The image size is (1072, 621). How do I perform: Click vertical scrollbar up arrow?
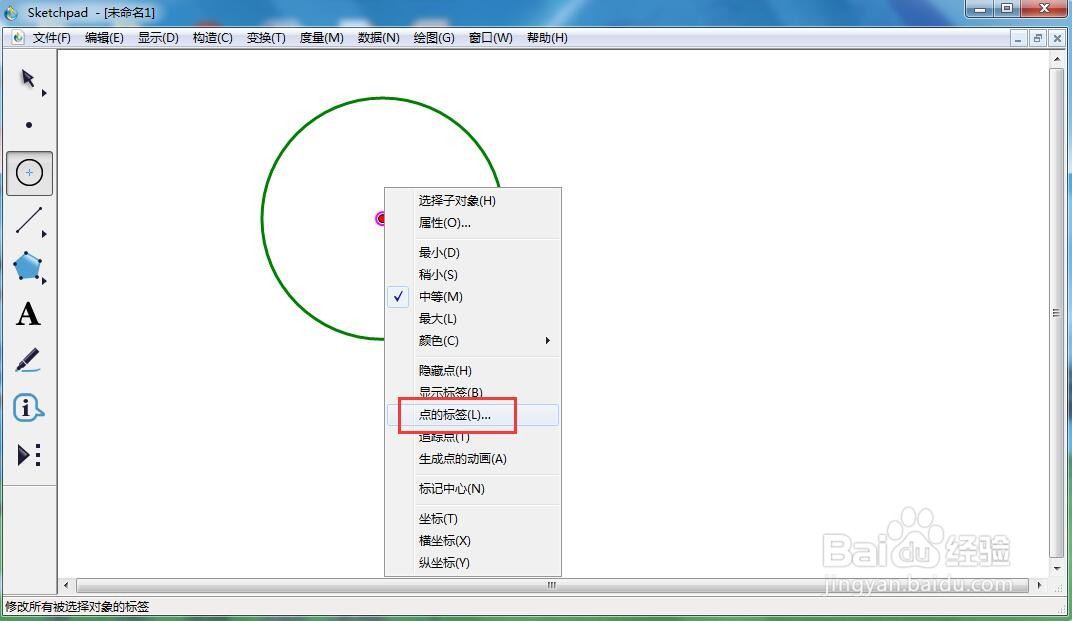click(1057, 59)
